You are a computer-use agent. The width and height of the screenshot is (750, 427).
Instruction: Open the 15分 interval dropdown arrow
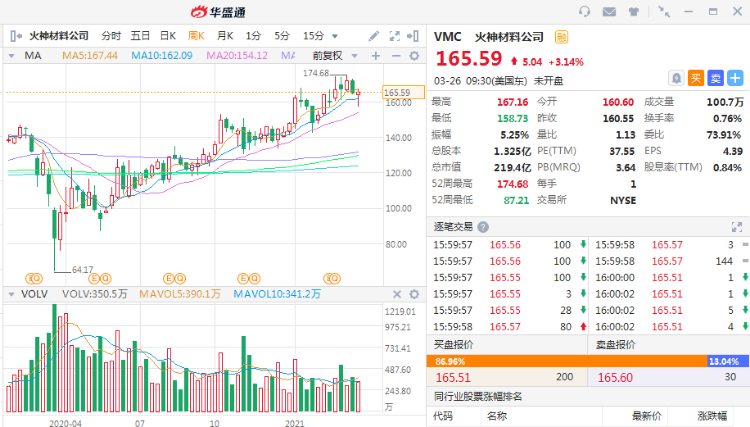click(335, 36)
